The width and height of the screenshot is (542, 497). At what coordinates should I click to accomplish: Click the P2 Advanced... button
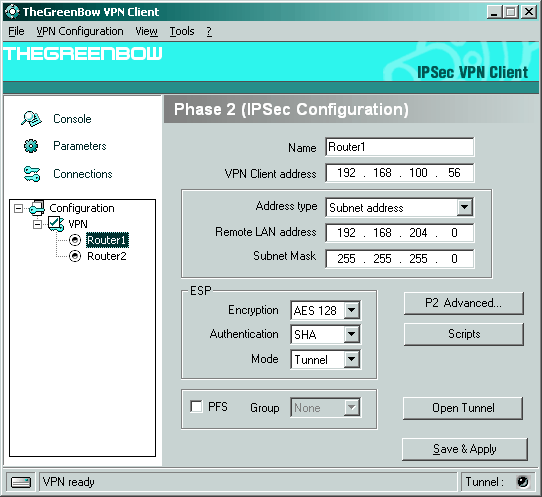point(464,303)
